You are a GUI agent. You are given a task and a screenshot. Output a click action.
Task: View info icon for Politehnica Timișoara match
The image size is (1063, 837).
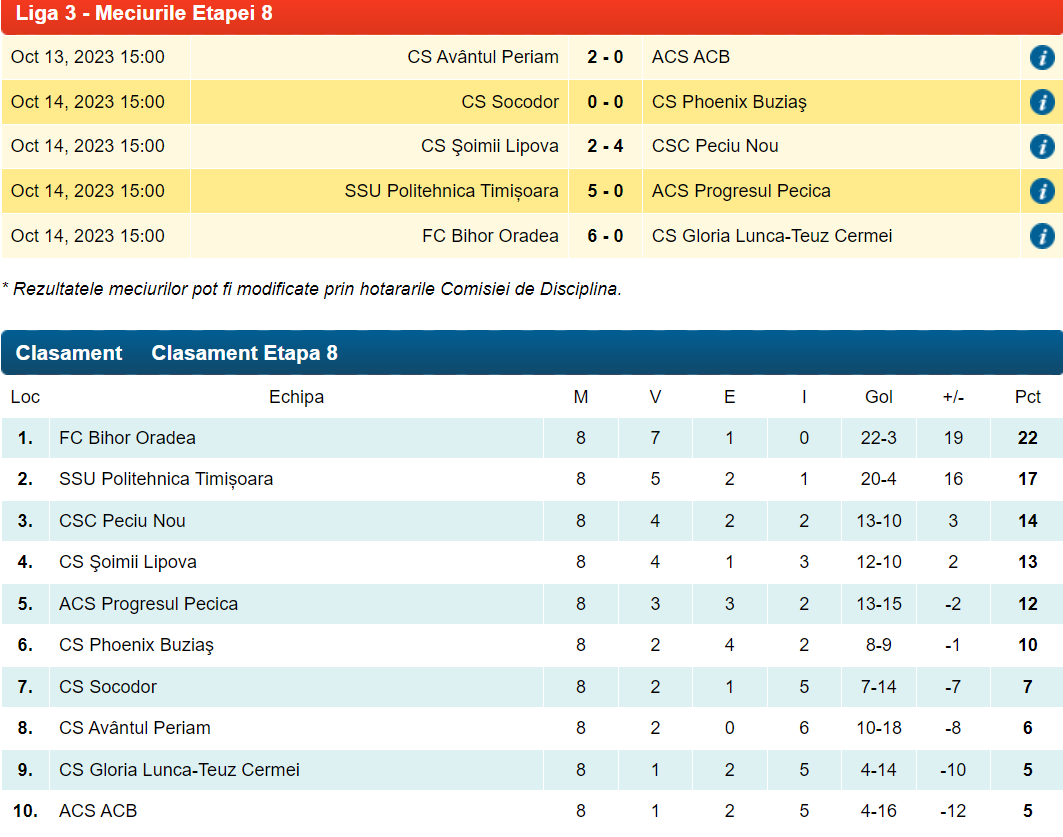pos(1041,191)
